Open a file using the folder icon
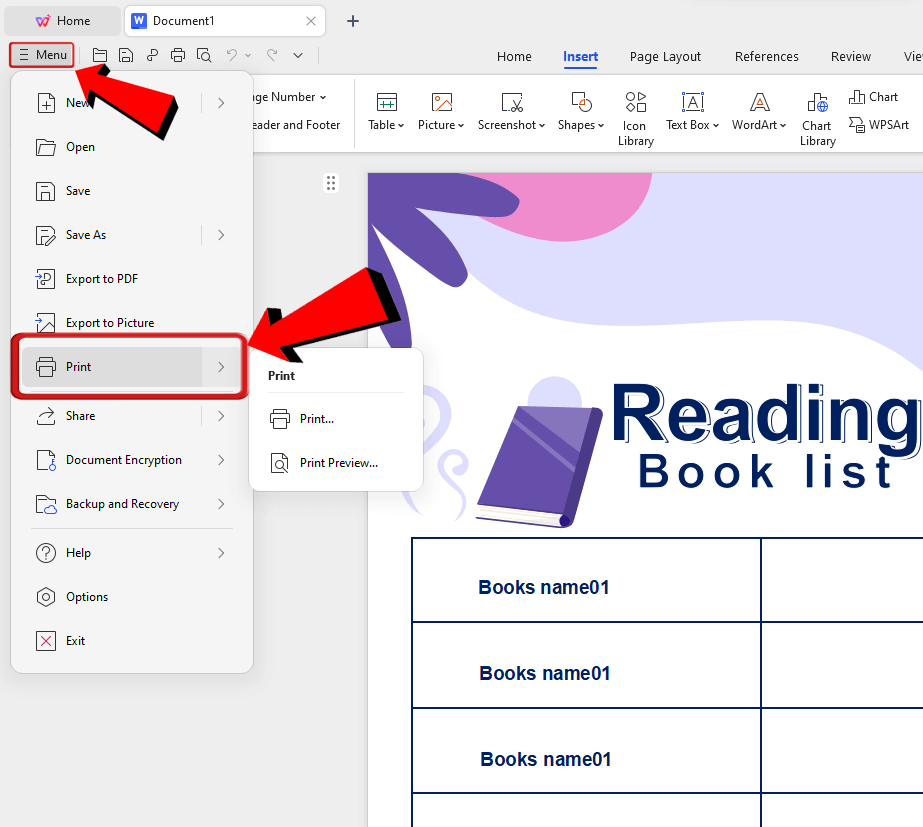 [99, 55]
